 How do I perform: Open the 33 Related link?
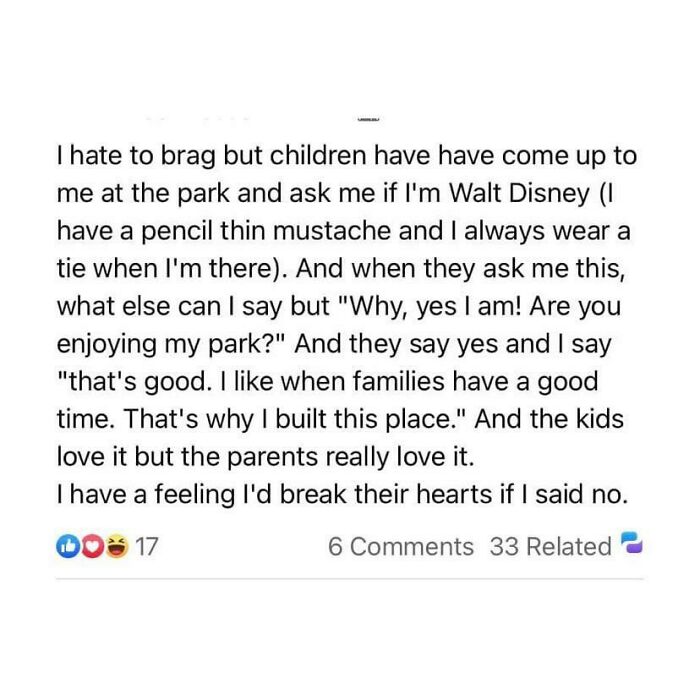(x=551, y=546)
